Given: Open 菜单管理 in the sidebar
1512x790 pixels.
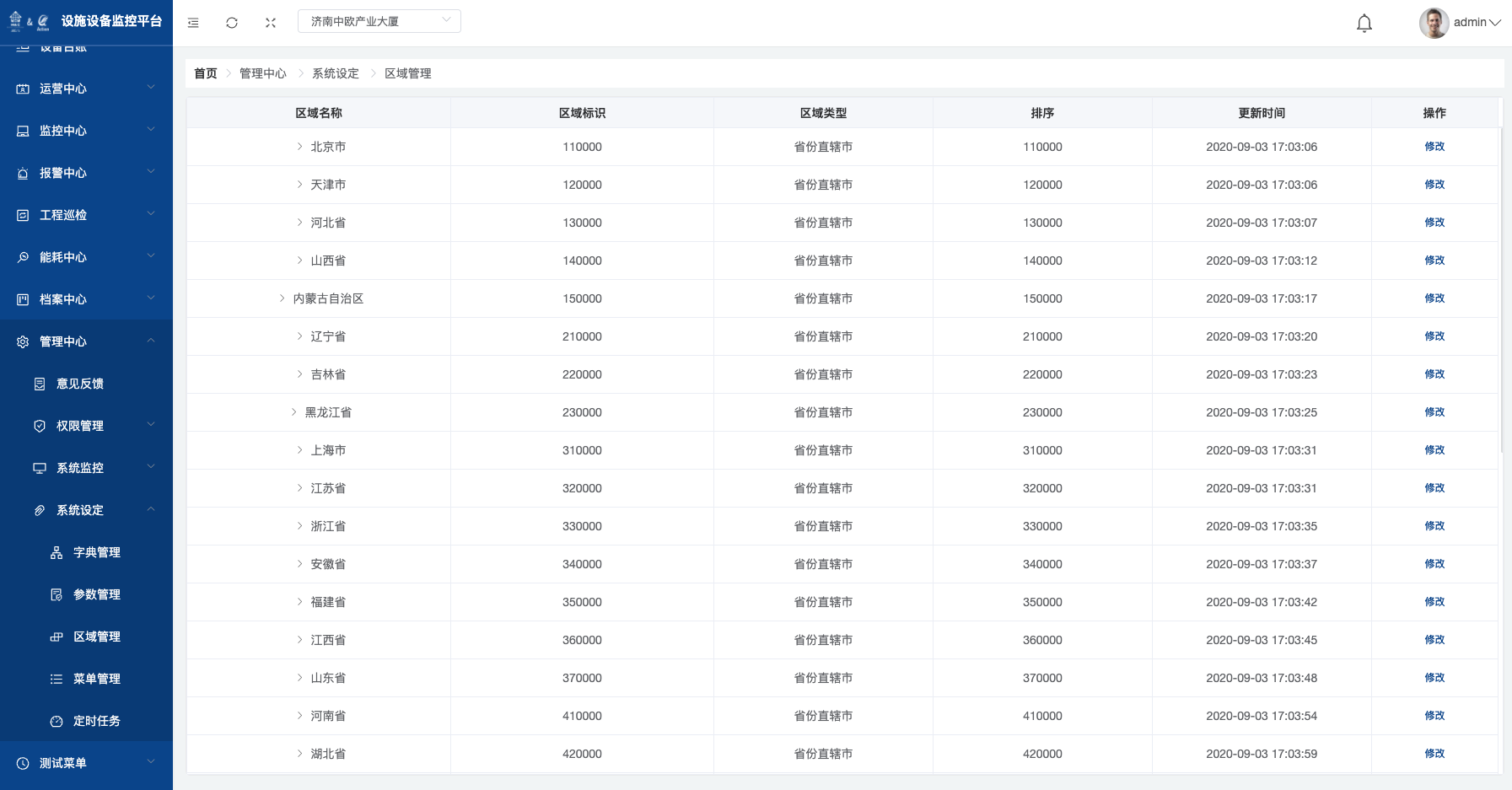Looking at the screenshot, I should [96, 679].
